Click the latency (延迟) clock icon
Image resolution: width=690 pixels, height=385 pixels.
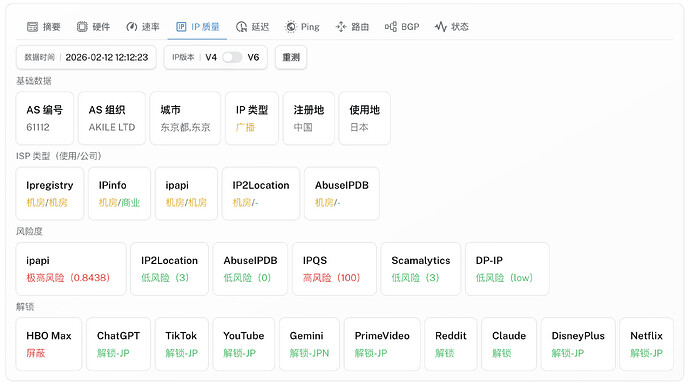coord(241,27)
